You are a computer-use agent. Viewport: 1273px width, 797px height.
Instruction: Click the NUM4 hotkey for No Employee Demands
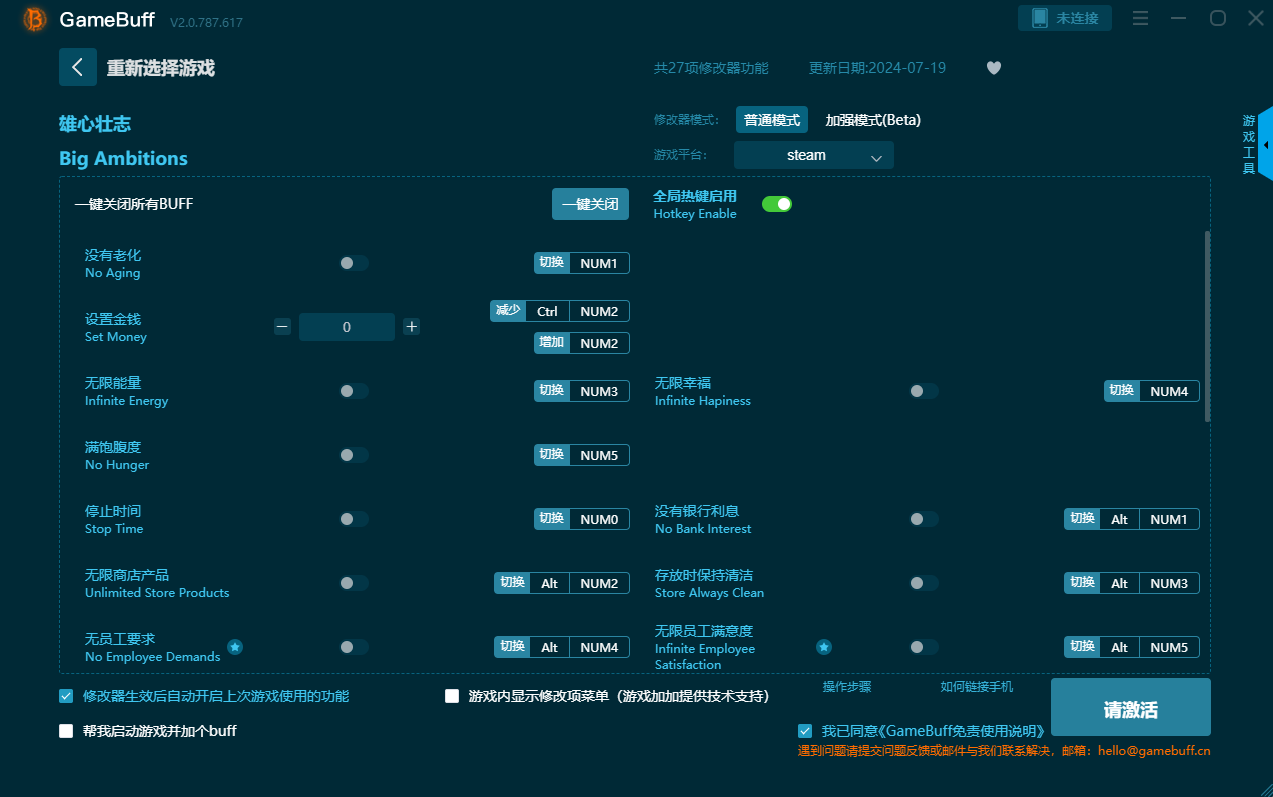[599, 647]
